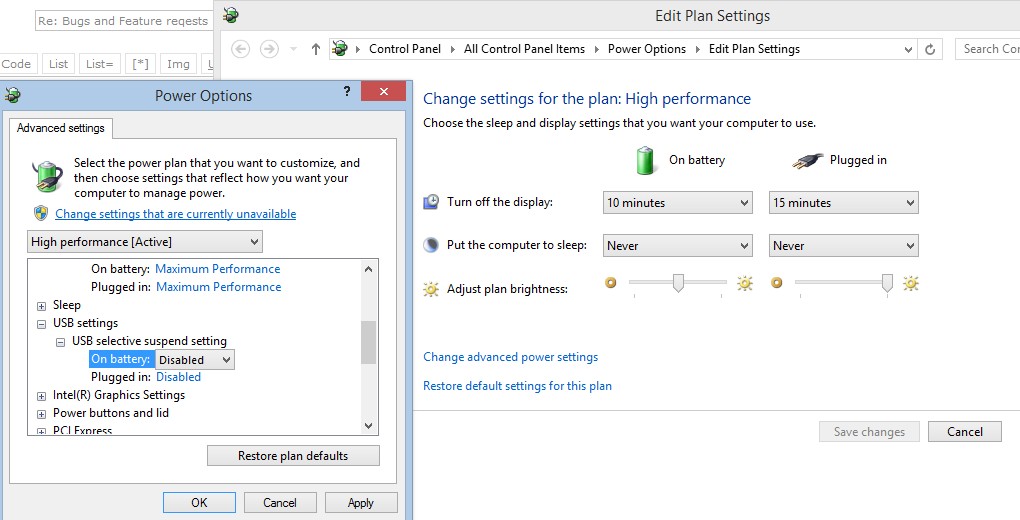Viewport: 1020px width, 520px height.
Task: Open Change settings that are currently unavailable
Action: coord(175,214)
